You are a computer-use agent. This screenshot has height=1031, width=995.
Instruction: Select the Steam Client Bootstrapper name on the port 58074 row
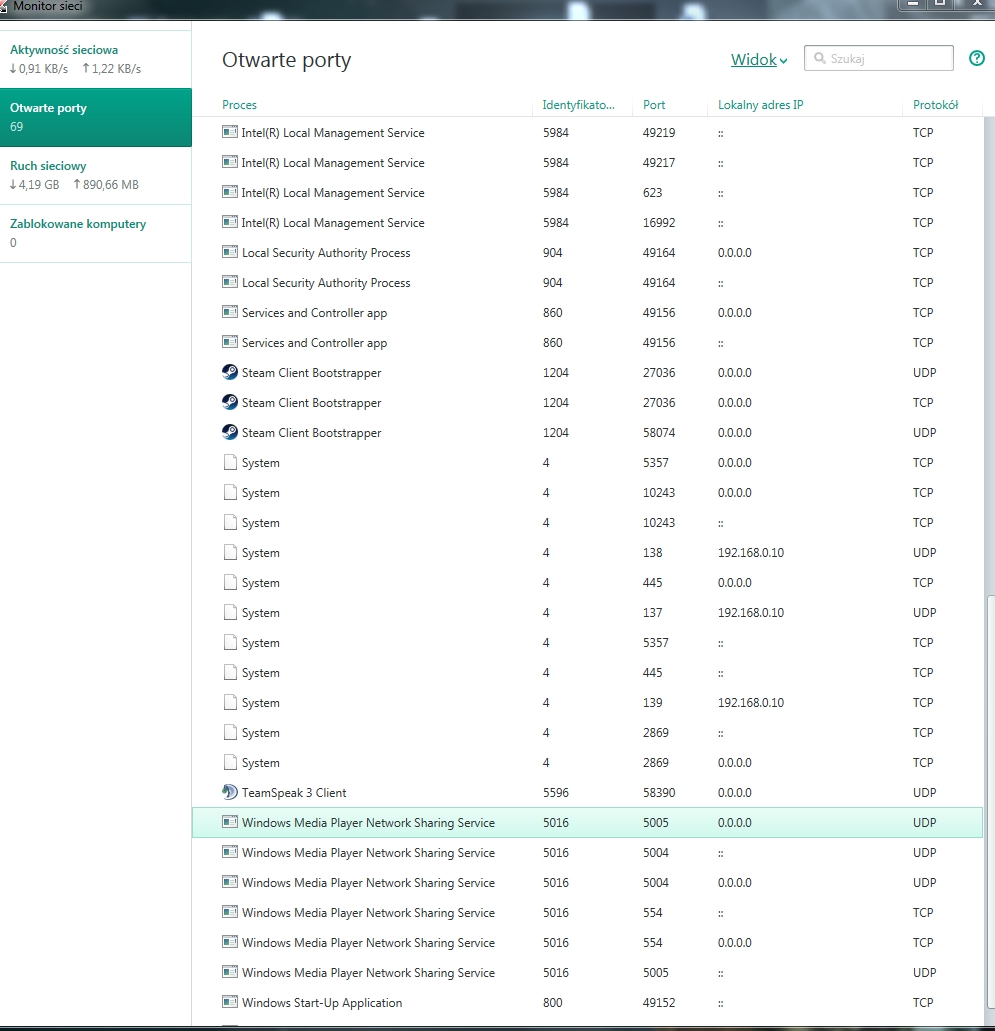pyautogui.click(x=312, y=432)
